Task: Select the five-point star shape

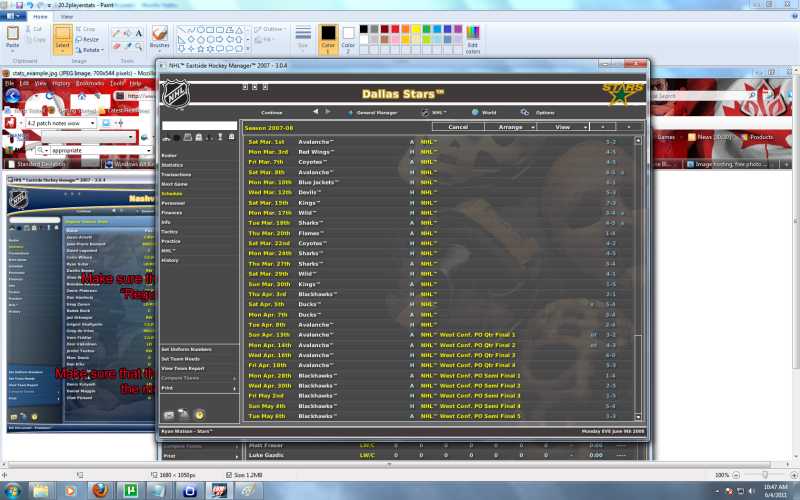Action: pyautogui.click(x=201, y=48)
